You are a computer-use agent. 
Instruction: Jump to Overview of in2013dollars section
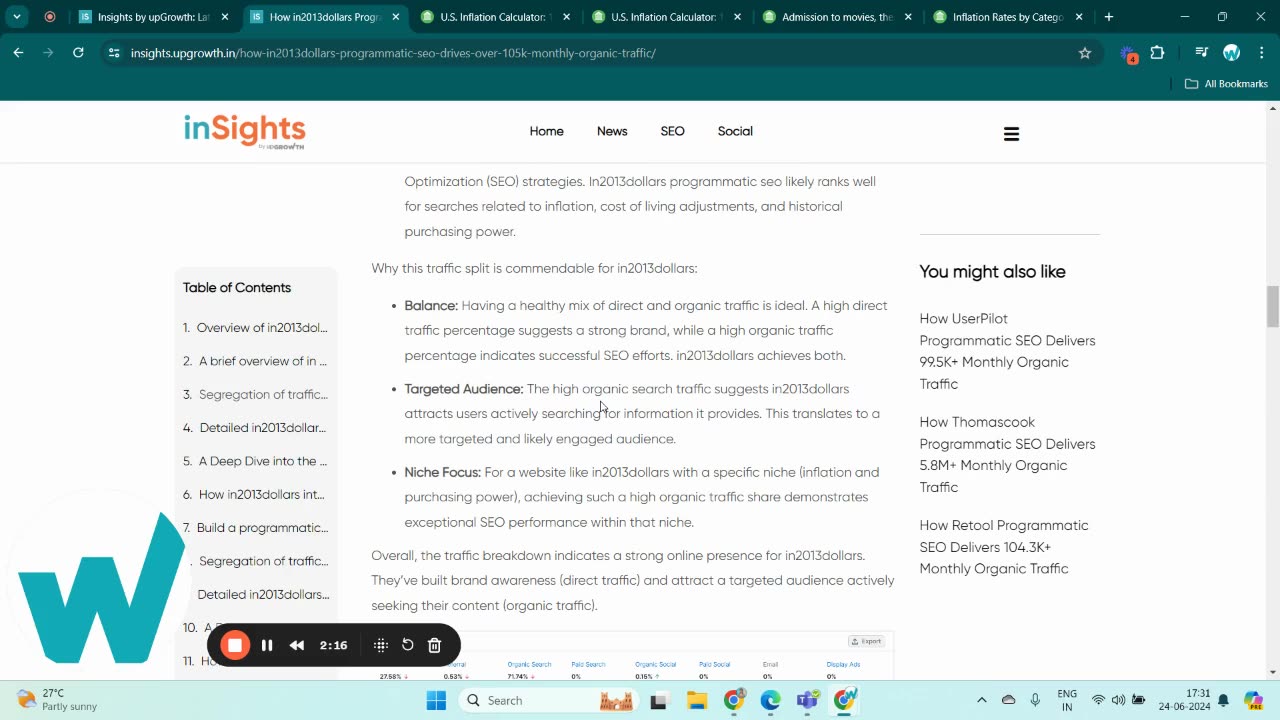(255, 328)
